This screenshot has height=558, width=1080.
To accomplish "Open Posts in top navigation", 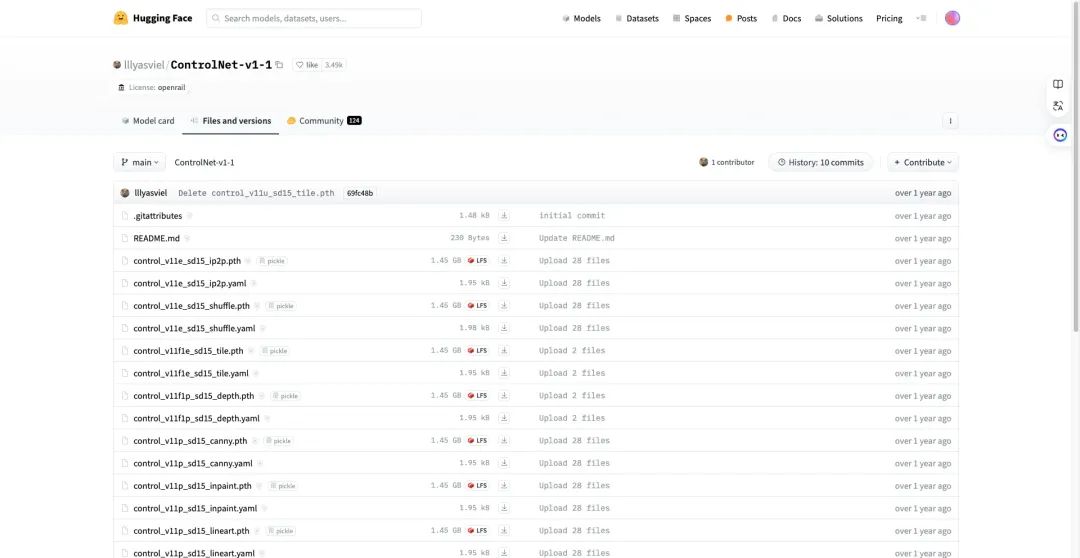I will pyautogui.click(x=741, y=19).
